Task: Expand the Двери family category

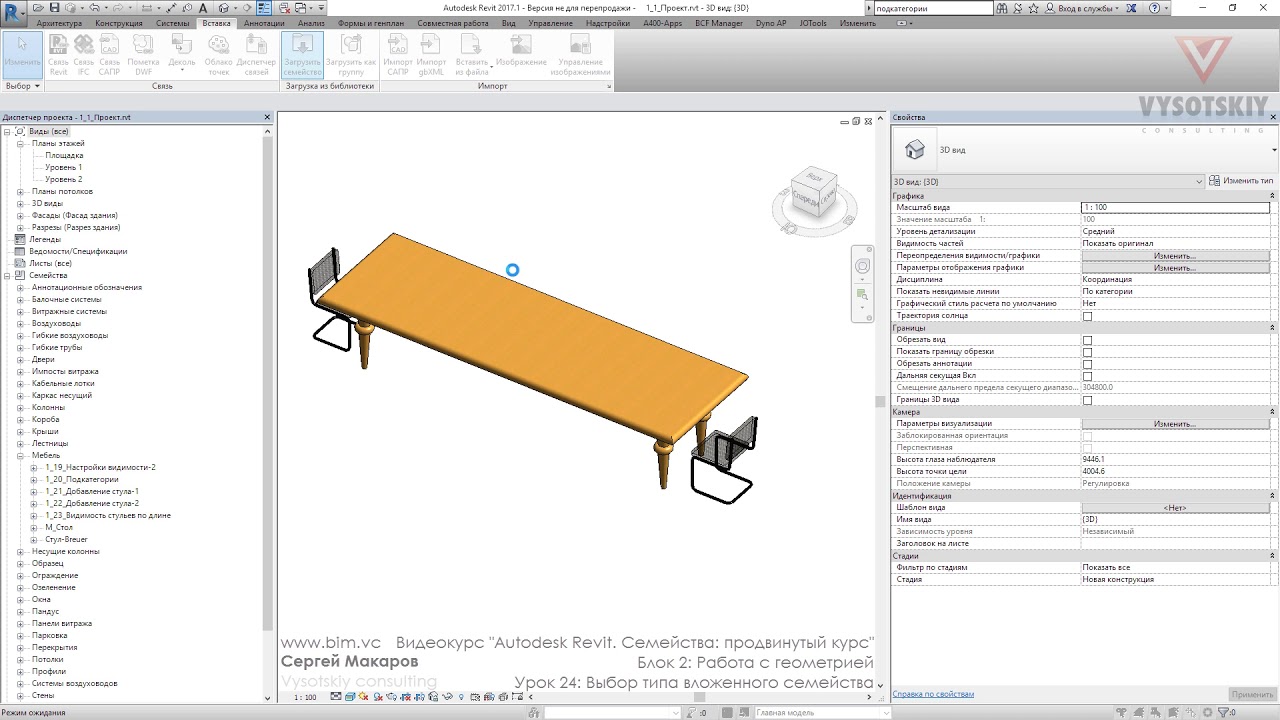Action: click(21, 359)
